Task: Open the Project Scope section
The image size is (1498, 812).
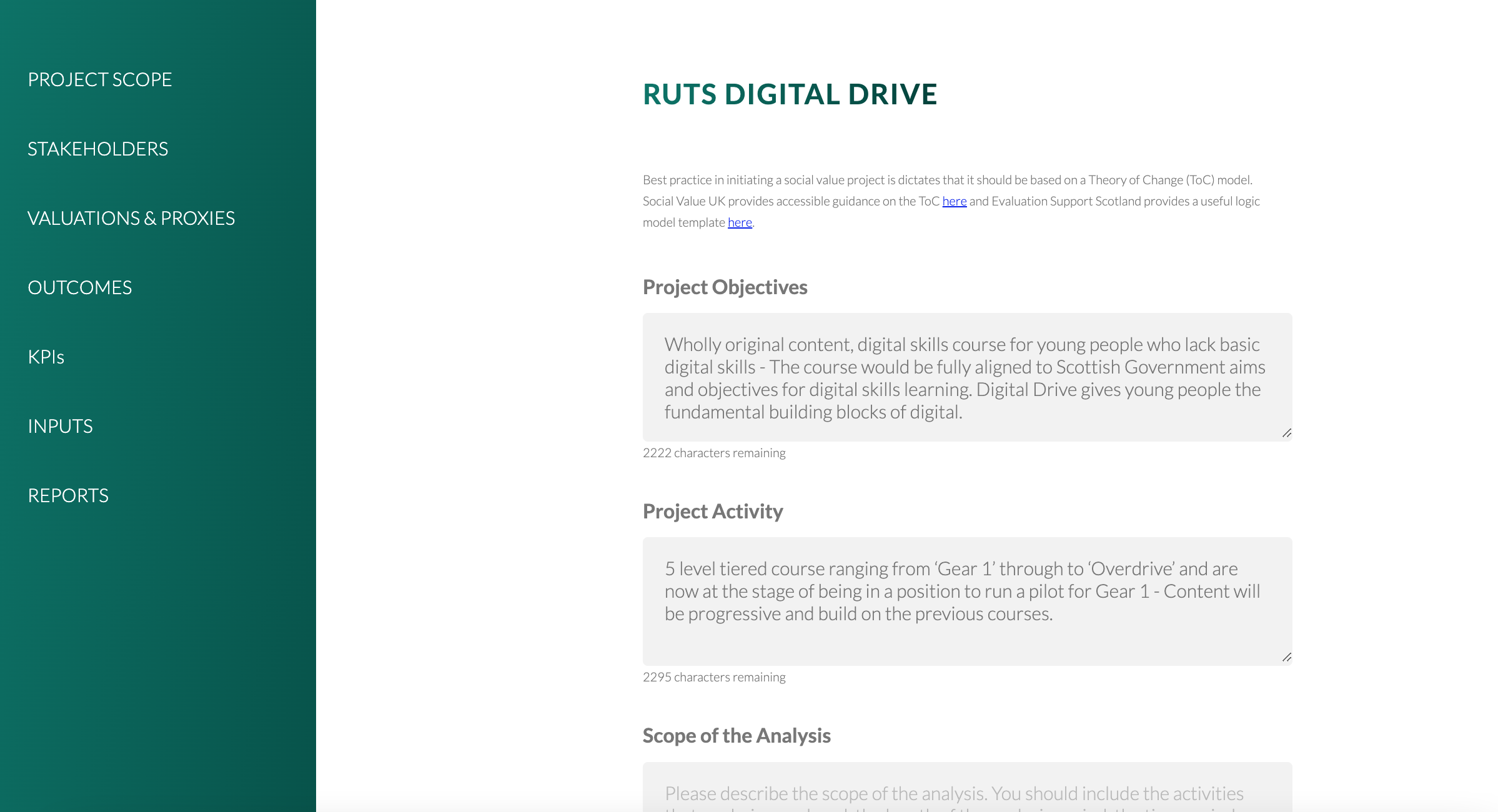Action: pyautogui.click(x=100, y=79)
